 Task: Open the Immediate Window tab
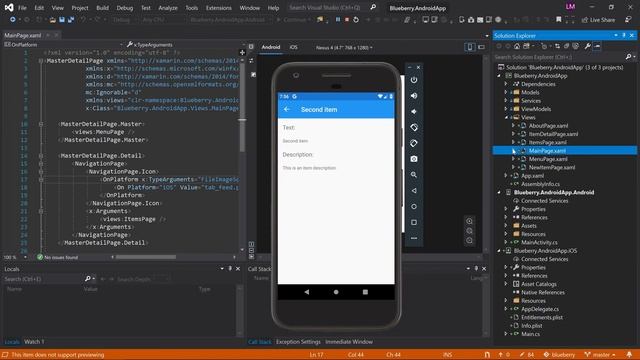349,342
